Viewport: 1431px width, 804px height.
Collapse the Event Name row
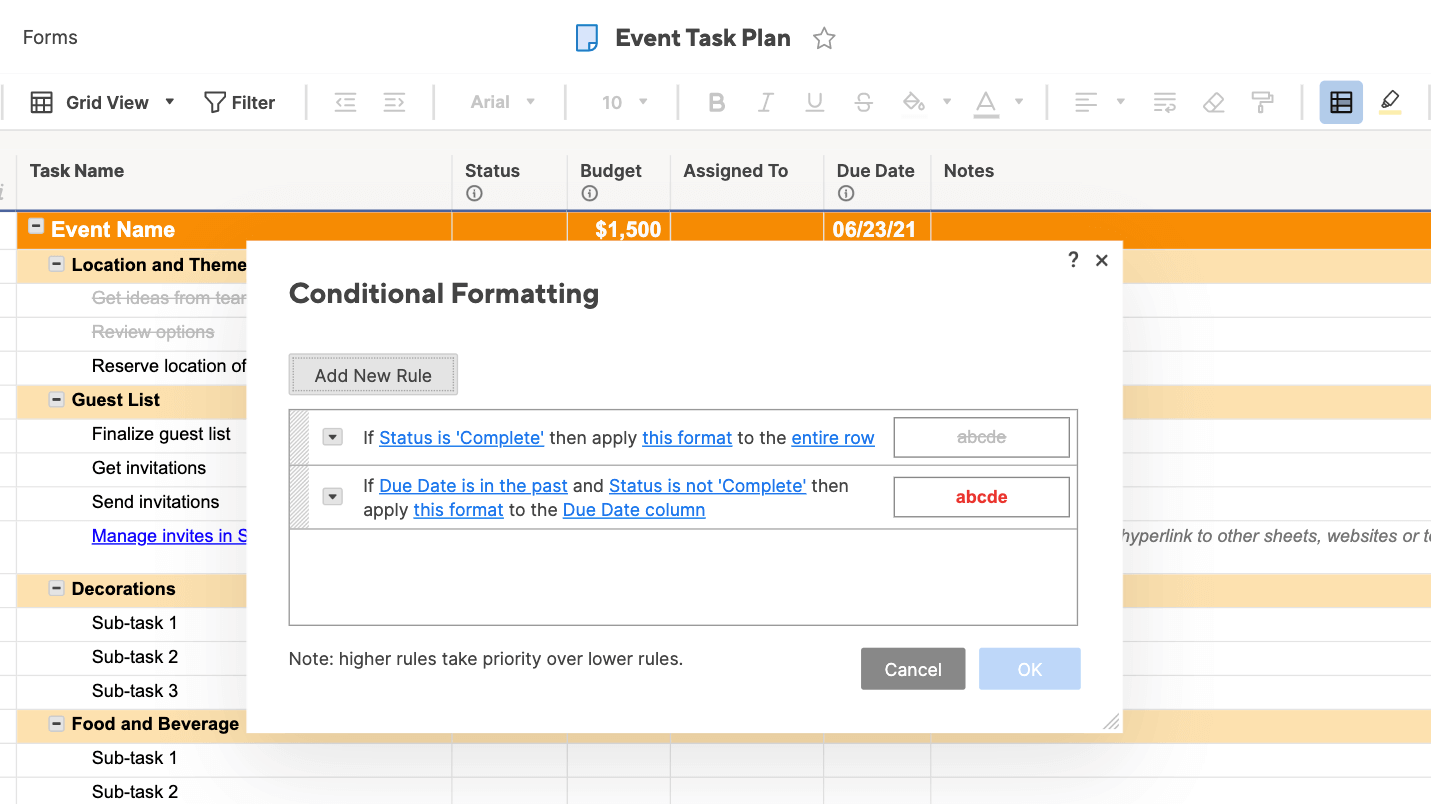(x=36, y=227)
